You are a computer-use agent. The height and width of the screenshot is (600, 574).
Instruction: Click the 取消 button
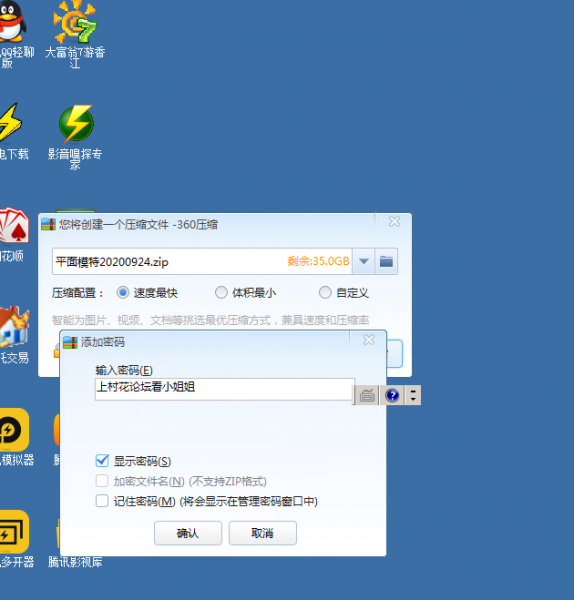click(263, 533)
